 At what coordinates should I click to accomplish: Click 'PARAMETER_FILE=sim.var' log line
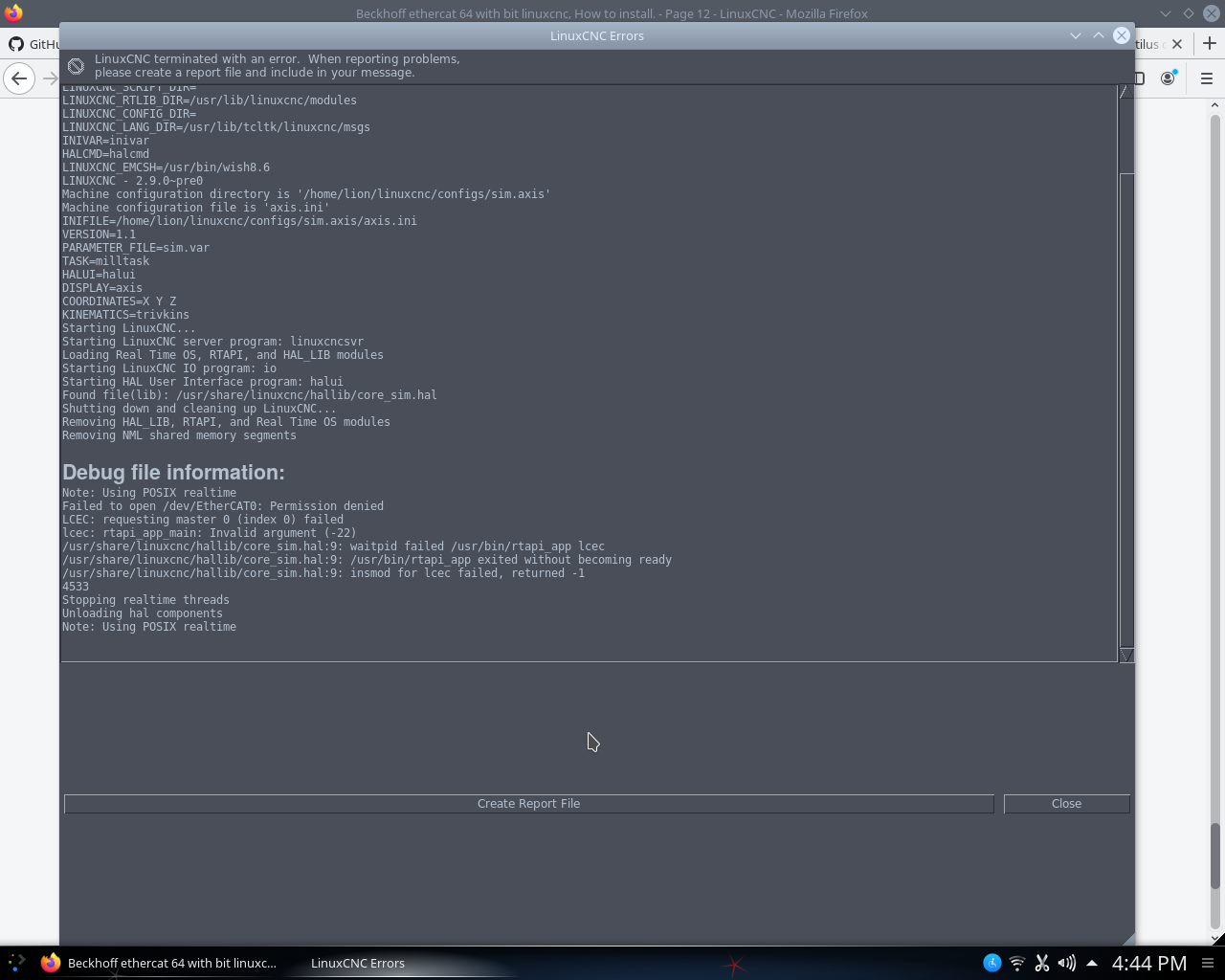point(136,248)
